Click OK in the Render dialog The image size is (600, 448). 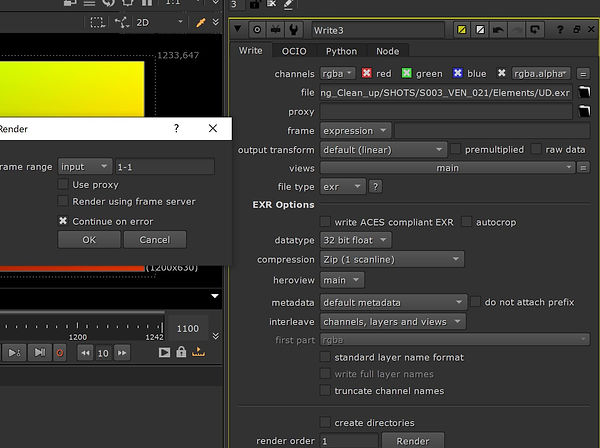89,239
